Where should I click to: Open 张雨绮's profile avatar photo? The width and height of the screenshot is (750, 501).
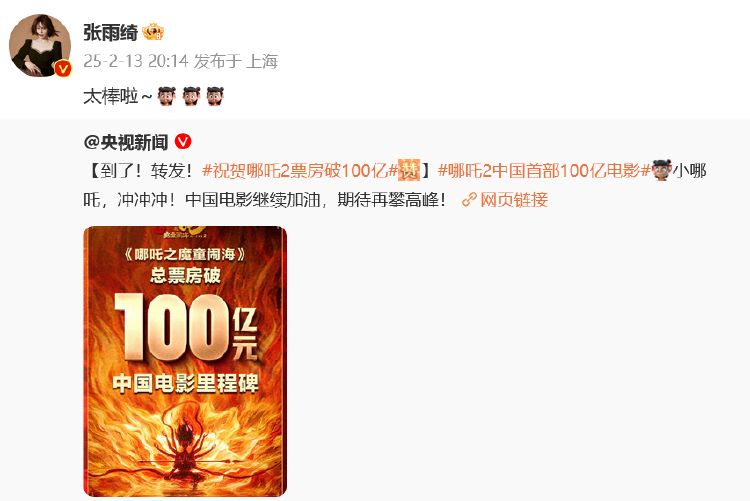[x=40, y=45]
